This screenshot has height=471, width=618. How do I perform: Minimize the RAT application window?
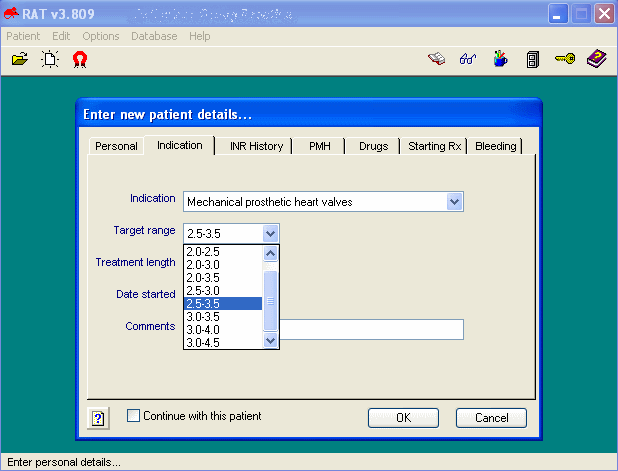558,14
